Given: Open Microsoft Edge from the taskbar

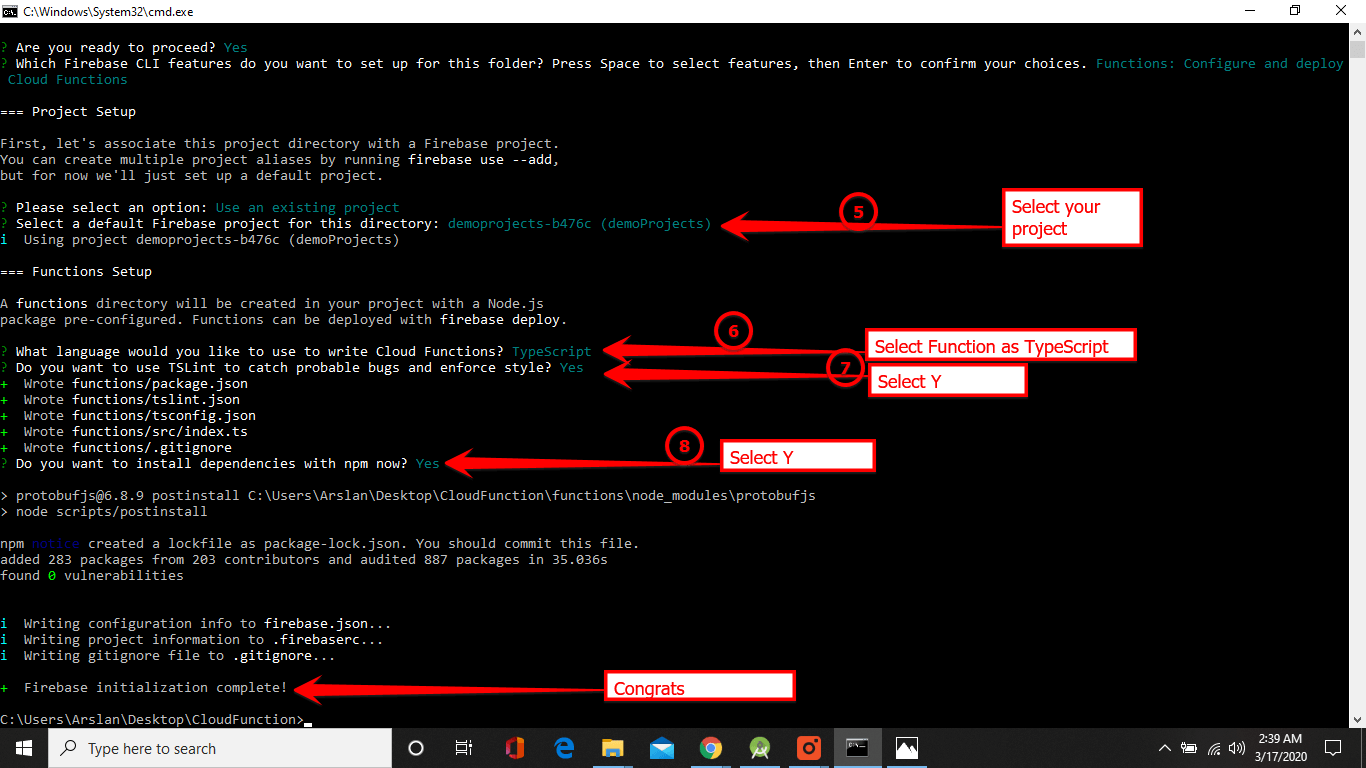Looking at the screenshot, I should coord(564,748).
